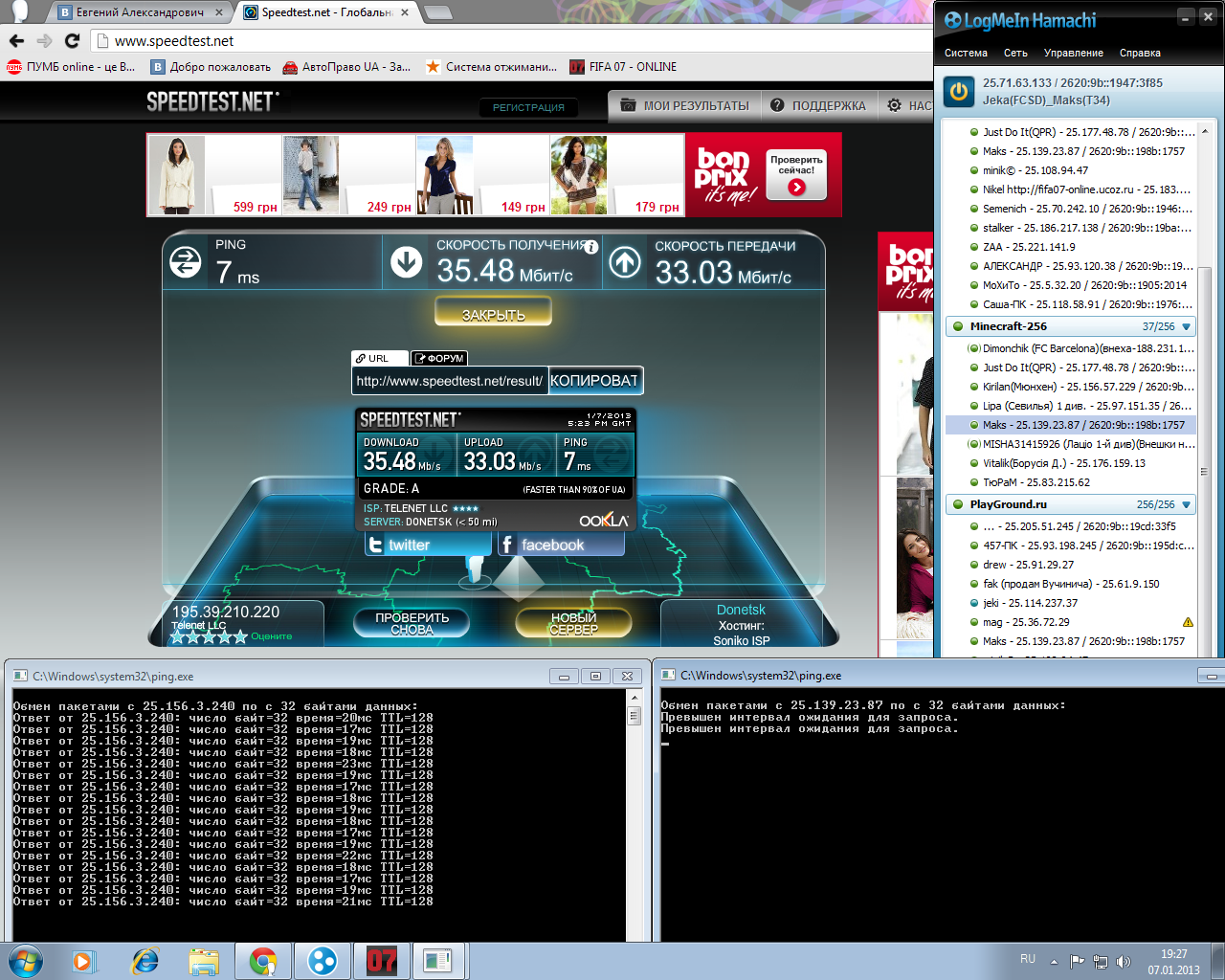The image size is (1225, 980).
Task: Click info icon next to СКОРОСТЬ ПОЛУЧЕНИЯ
Action: 591,247
